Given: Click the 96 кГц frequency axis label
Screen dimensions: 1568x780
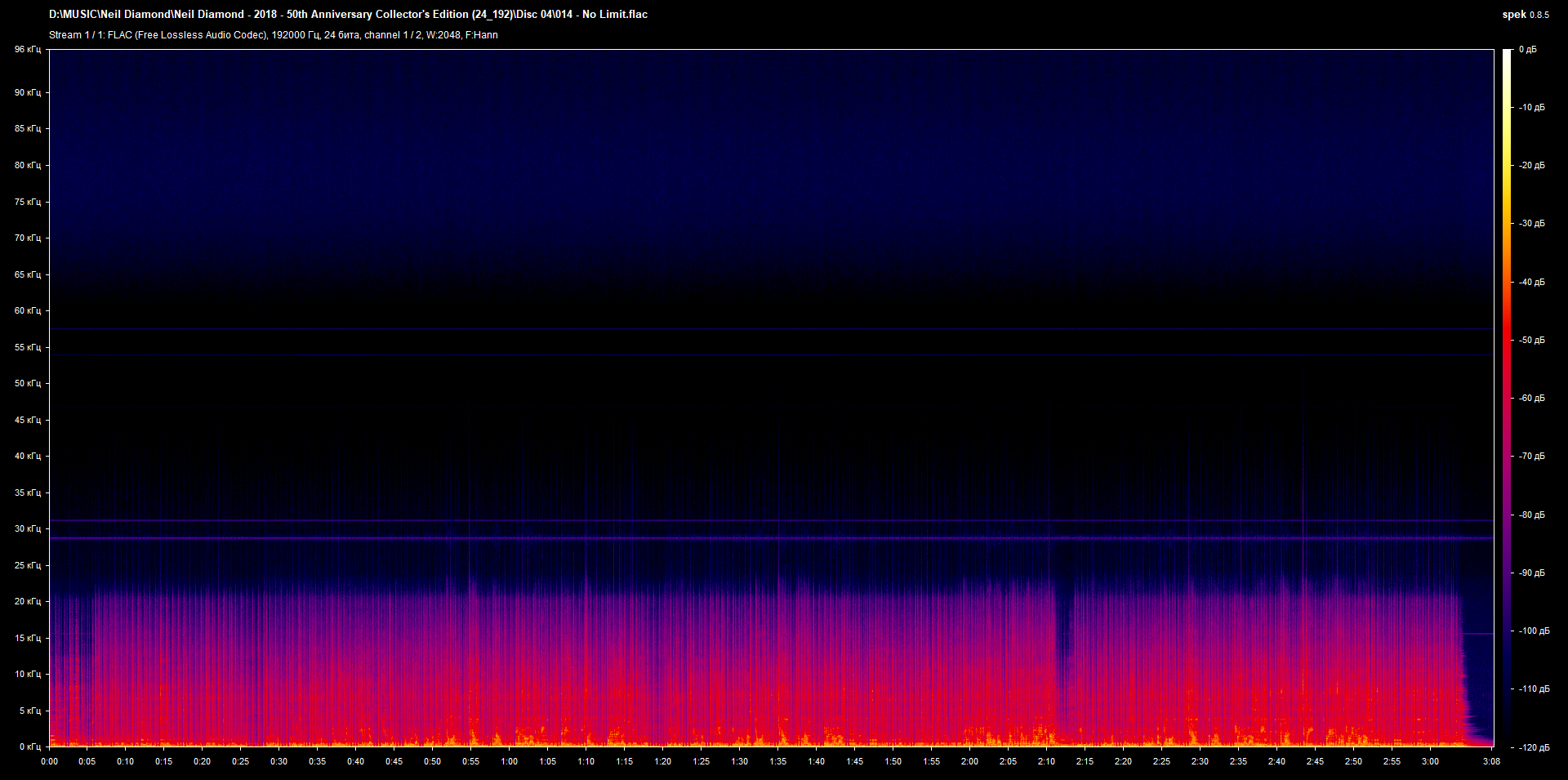Looking at the screenshot, I should (x=28, y=50).
